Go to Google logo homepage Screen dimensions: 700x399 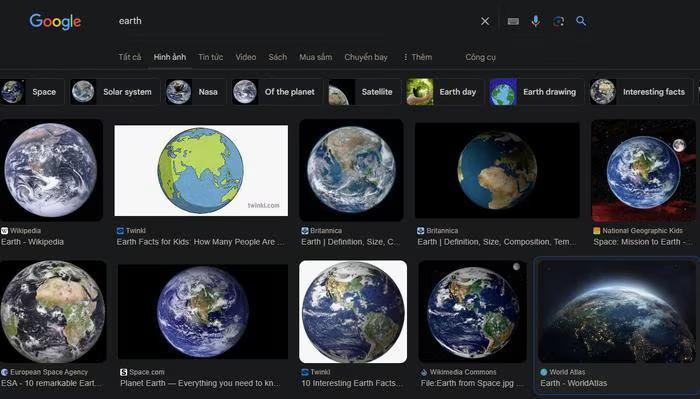click(x=55, y=21)
